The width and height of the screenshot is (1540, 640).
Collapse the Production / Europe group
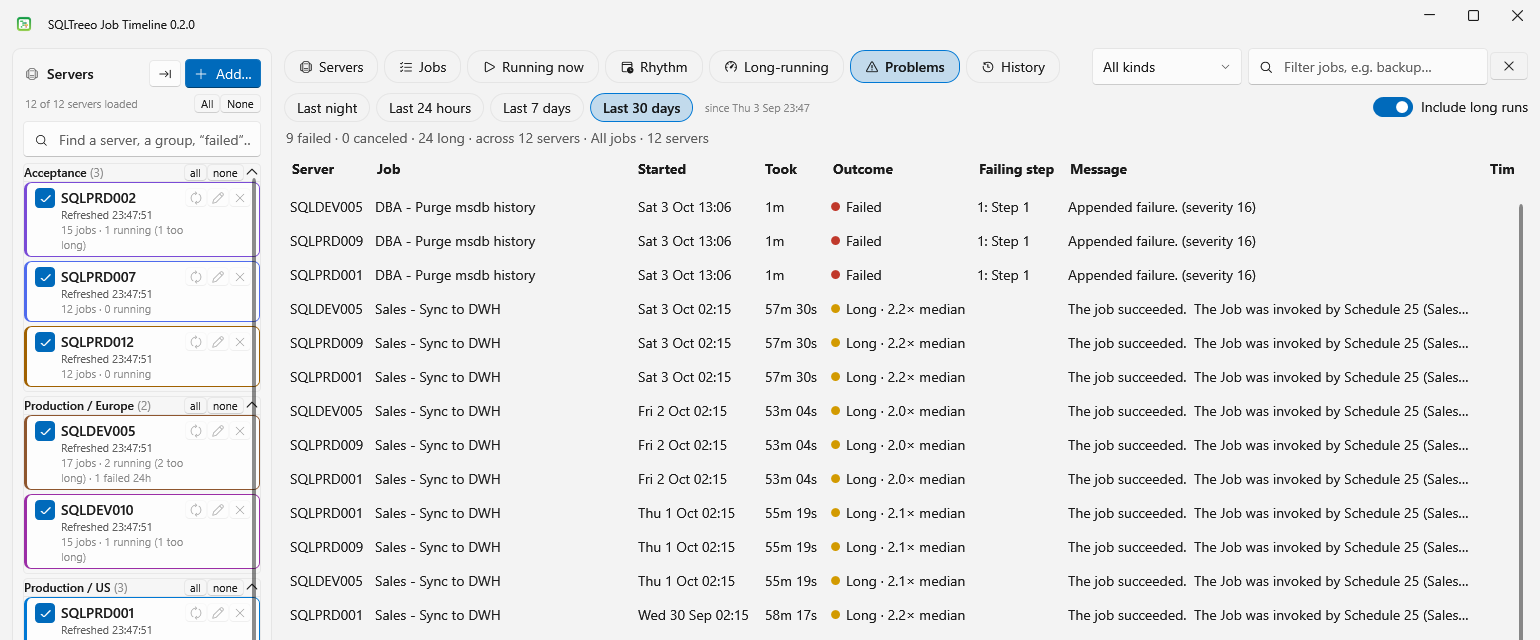coord(251,406)
